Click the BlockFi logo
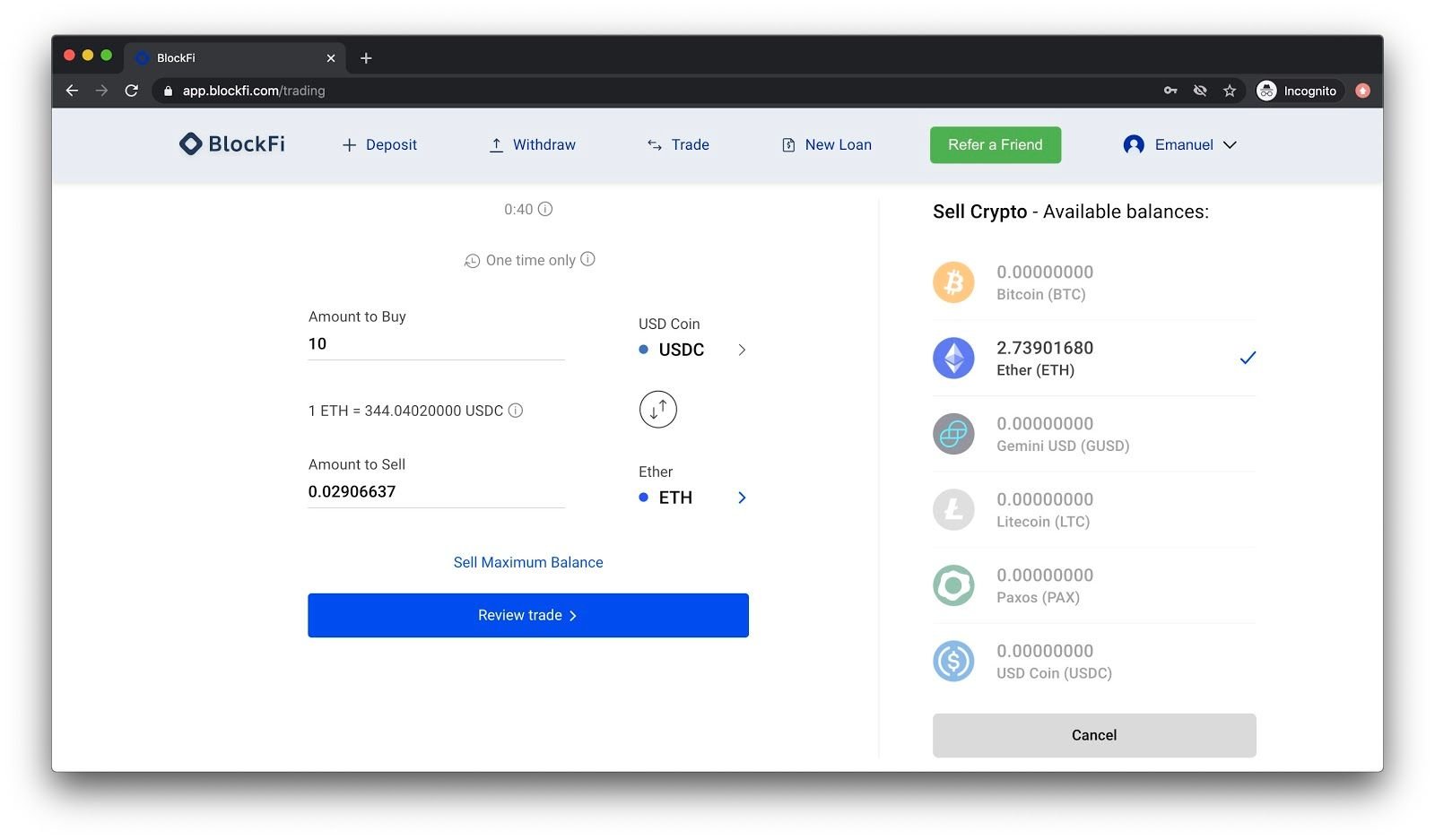 coord(231,144)
